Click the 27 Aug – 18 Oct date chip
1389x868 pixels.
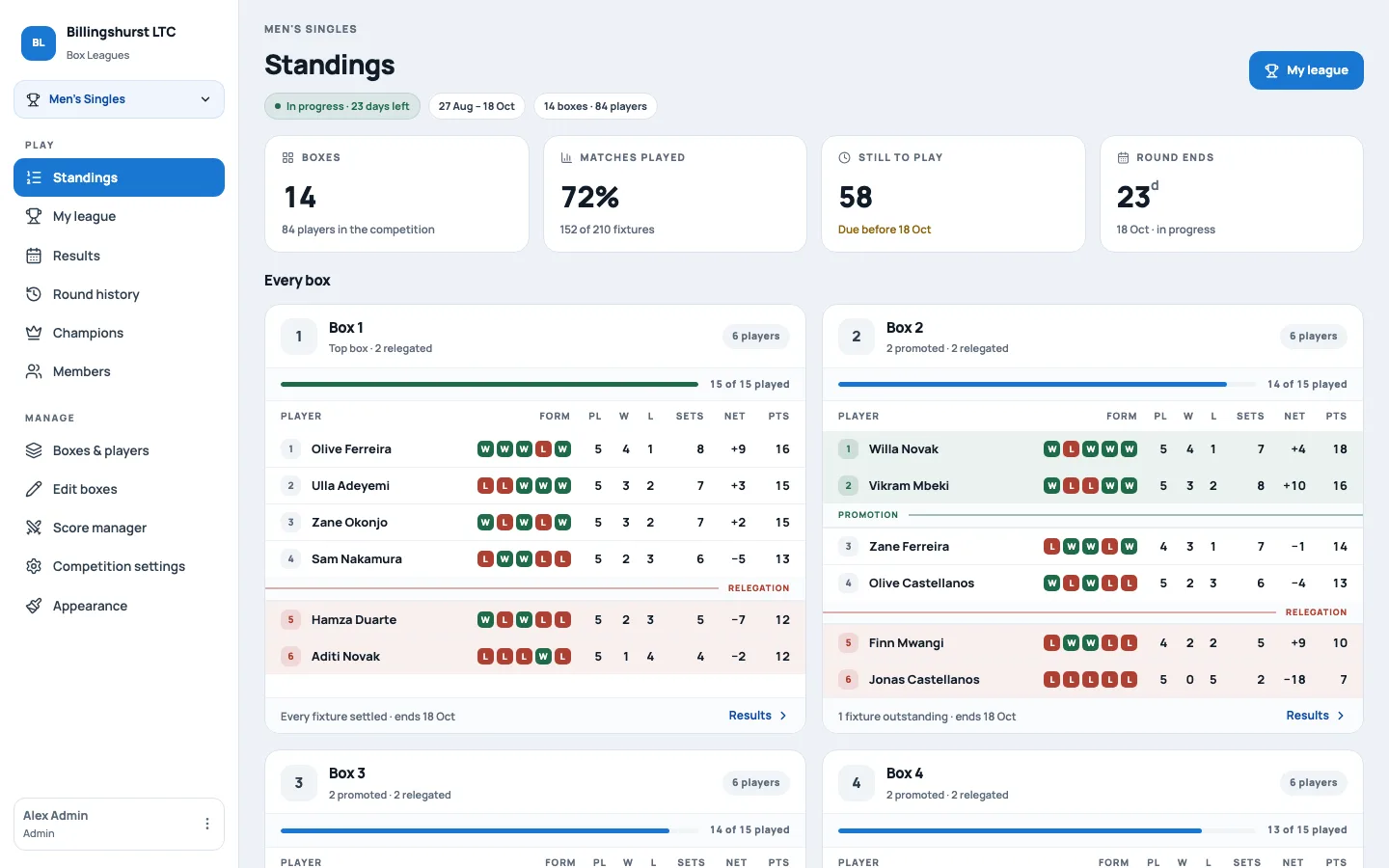point(477,106)
